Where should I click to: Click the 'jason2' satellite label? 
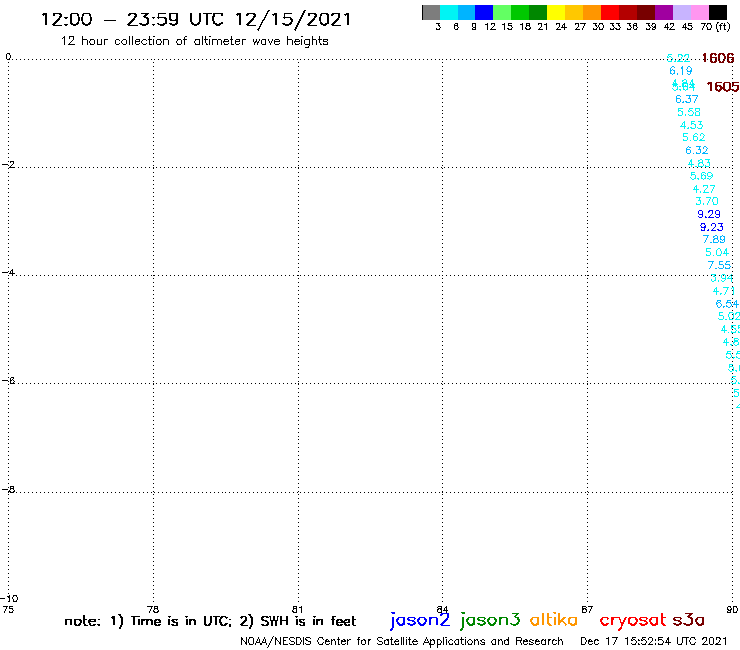click(420, 620)
